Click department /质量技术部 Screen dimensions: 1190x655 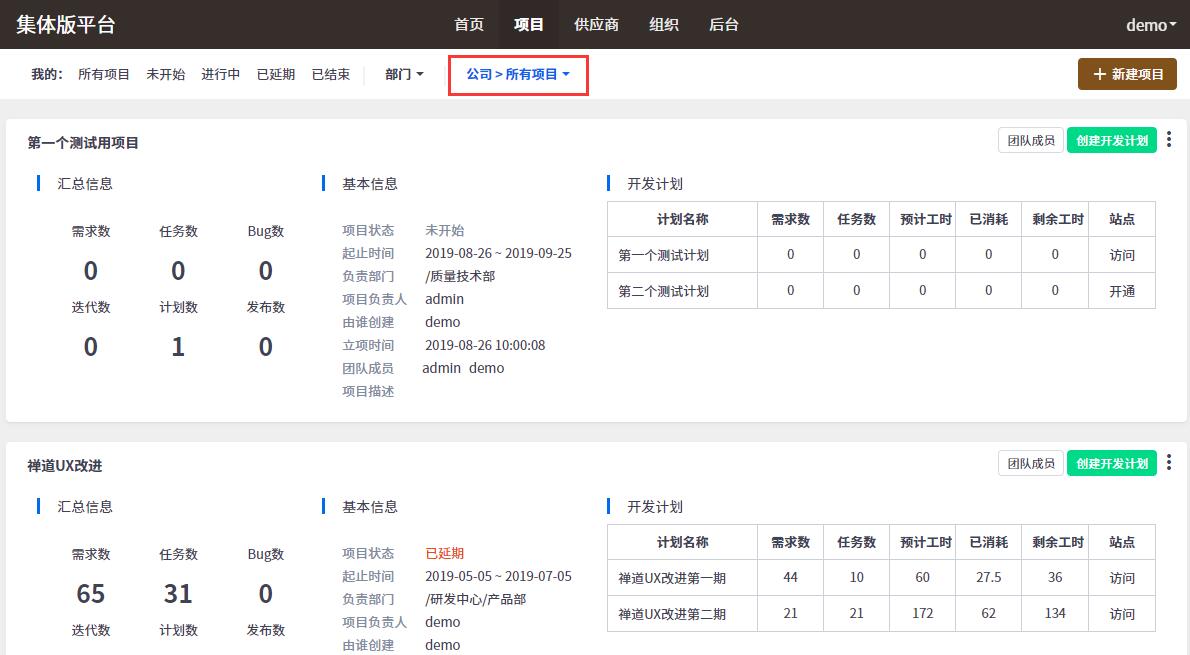pos(460,276)
